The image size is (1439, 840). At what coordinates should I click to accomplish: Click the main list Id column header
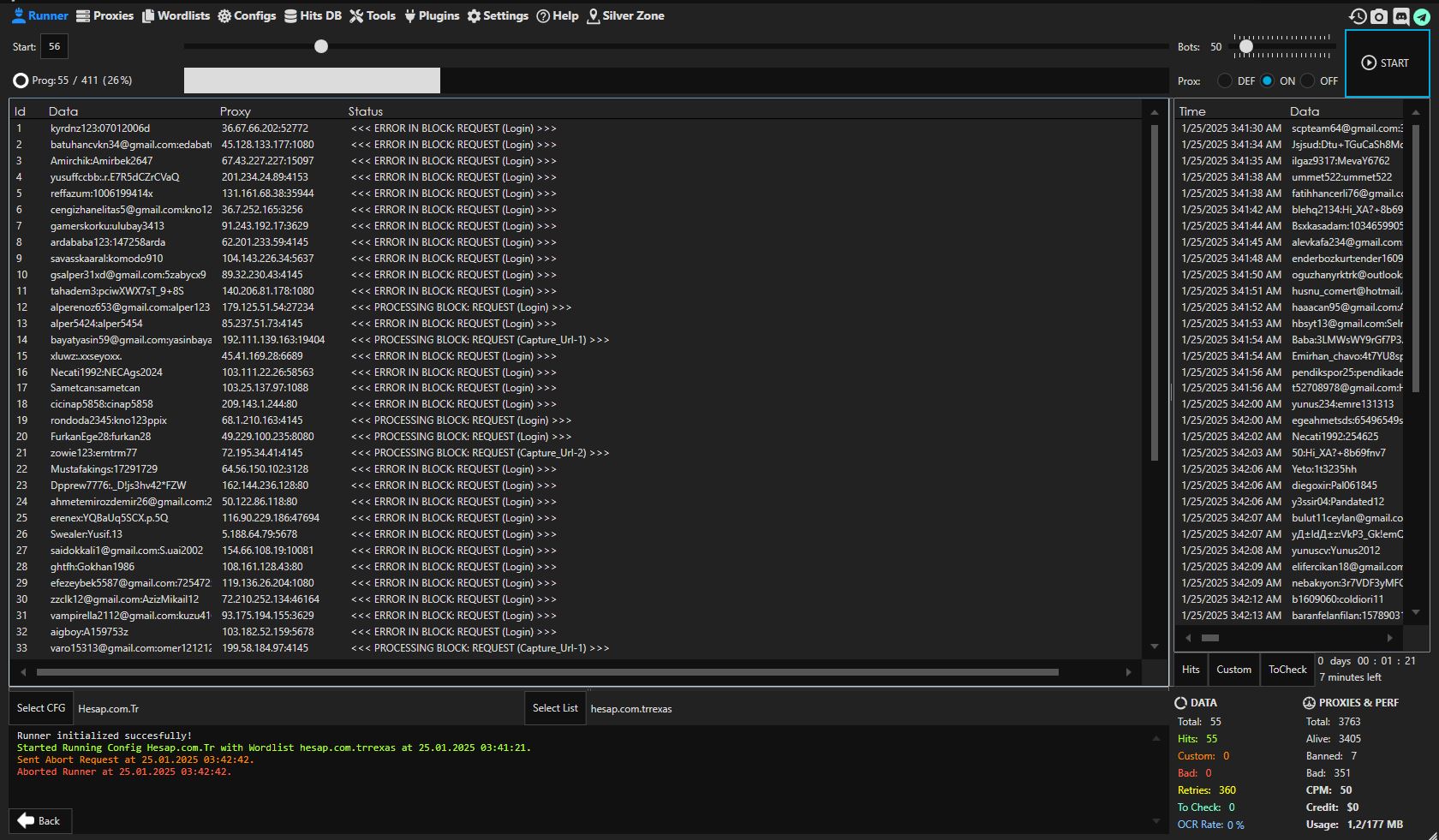[20, 111]
